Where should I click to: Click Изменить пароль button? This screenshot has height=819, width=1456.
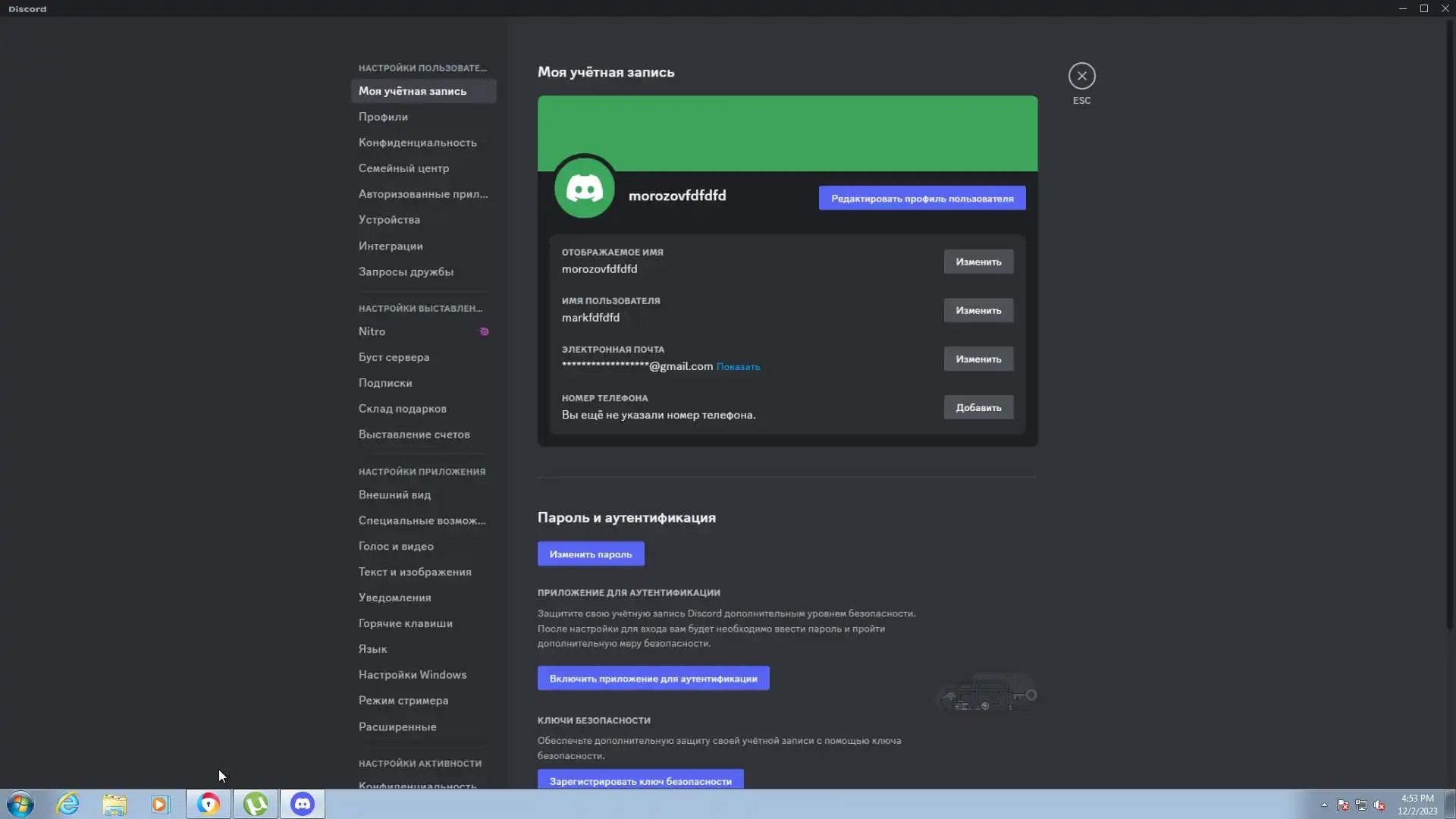coord(591,554)
